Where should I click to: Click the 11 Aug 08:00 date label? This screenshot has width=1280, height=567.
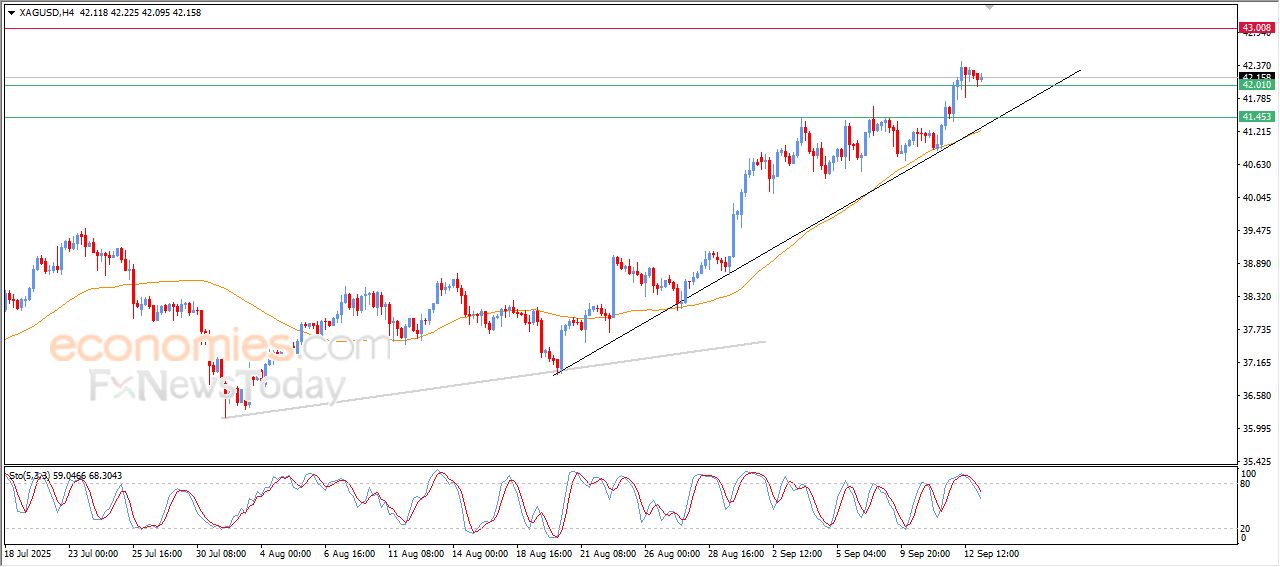coord(414,552)
